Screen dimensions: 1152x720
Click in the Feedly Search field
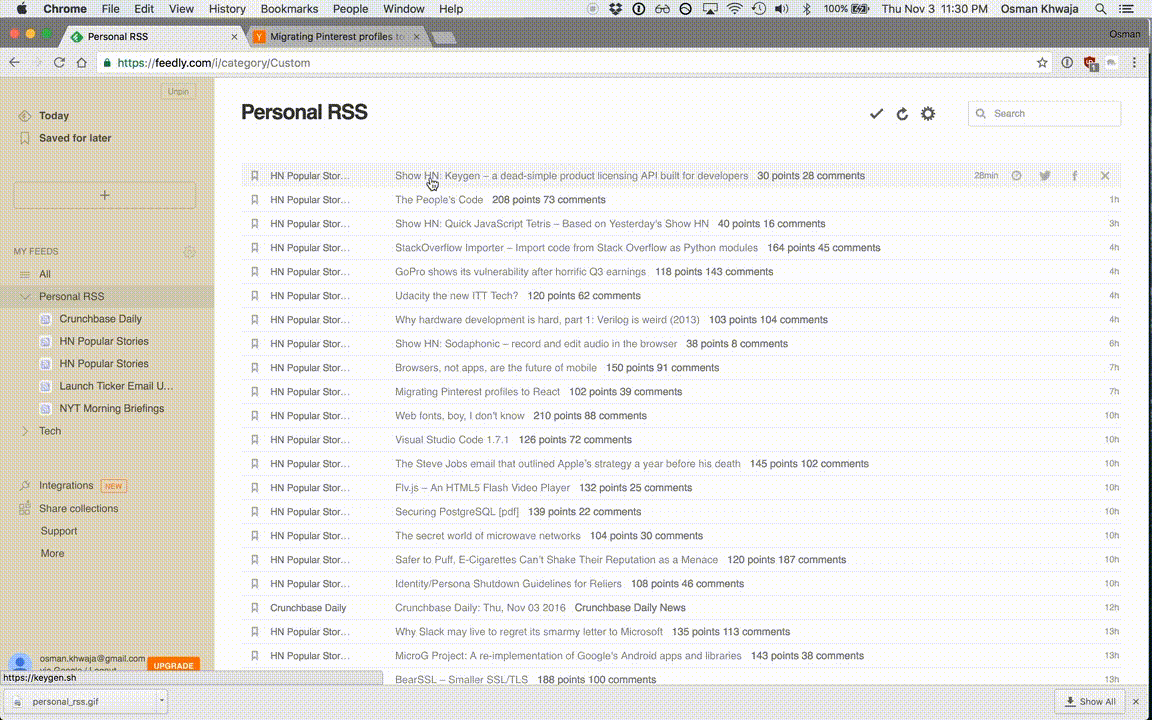coord(1044,114)
